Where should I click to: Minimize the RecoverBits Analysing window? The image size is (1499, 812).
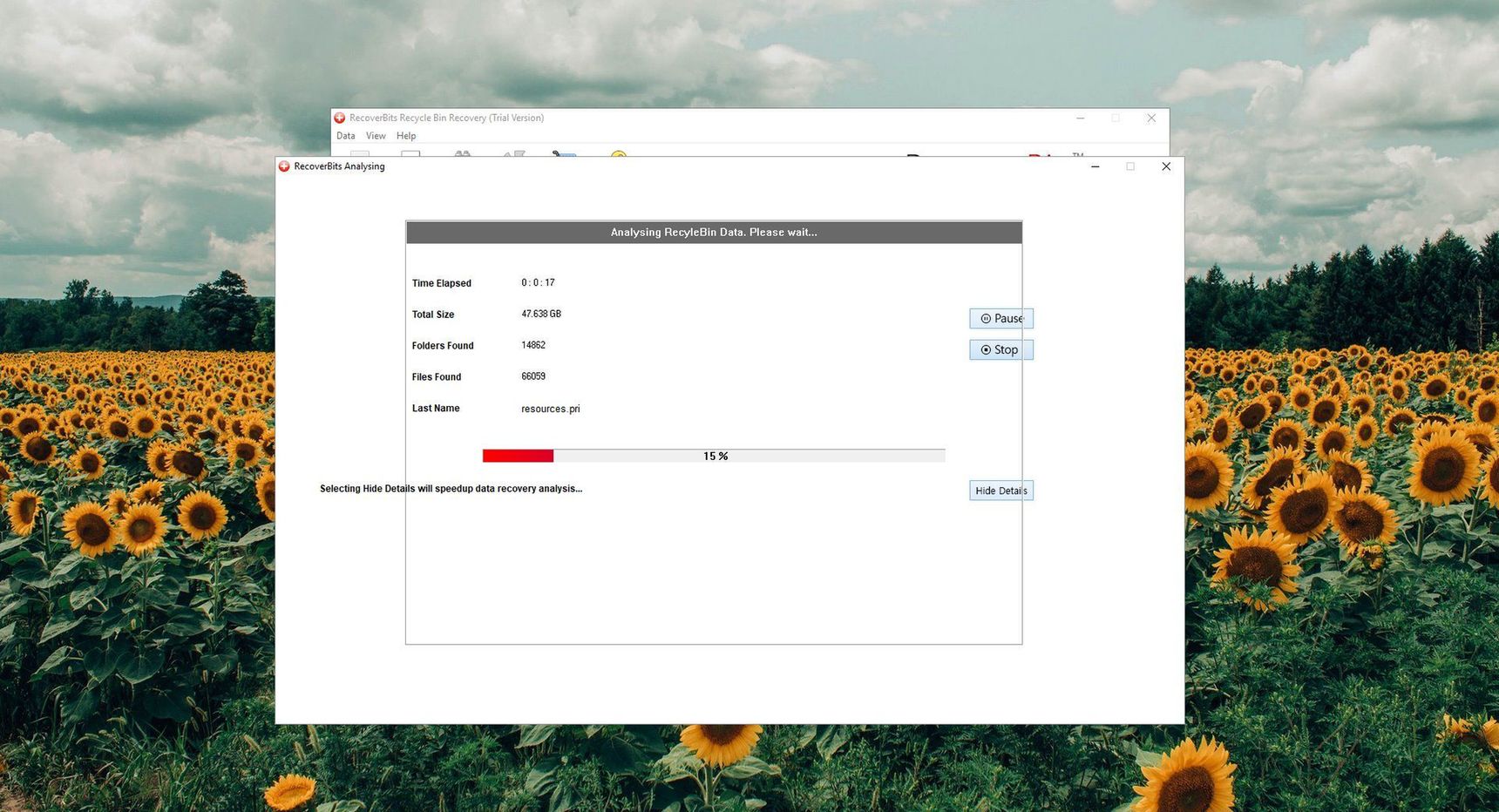click(x=1095, y=166)
